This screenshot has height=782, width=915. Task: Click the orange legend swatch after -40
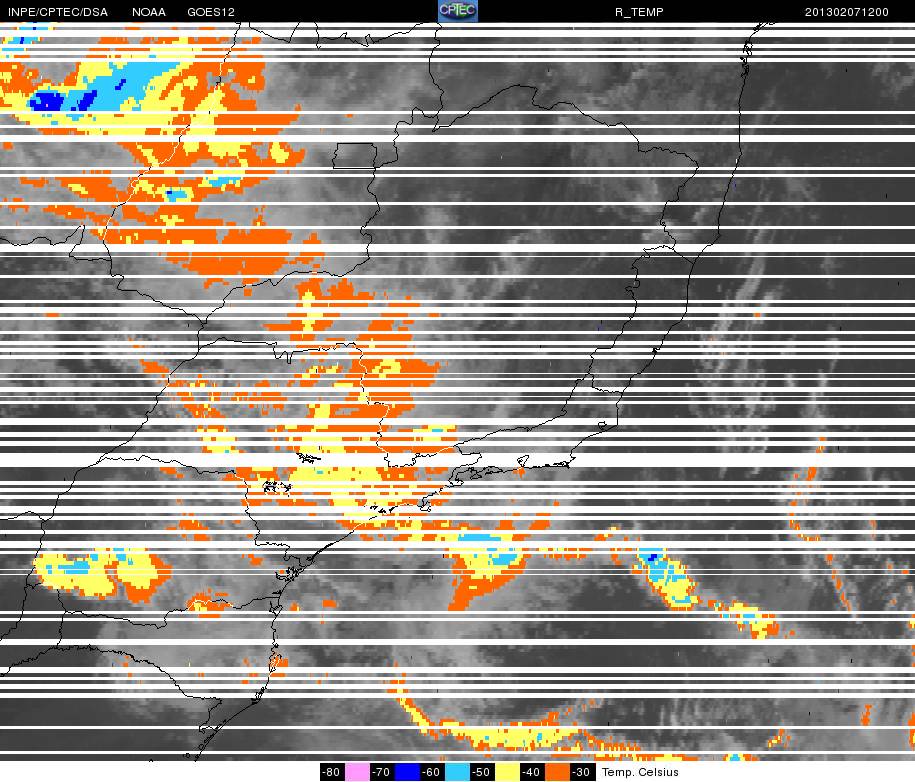[x=557, y=772]
